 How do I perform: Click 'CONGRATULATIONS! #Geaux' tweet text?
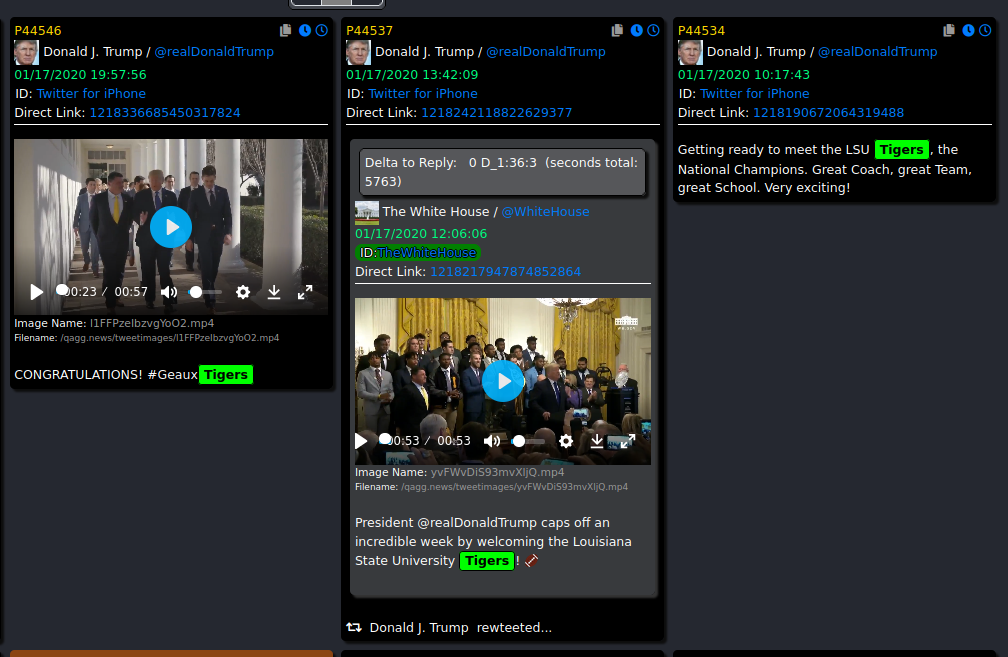tap(106, 375)
